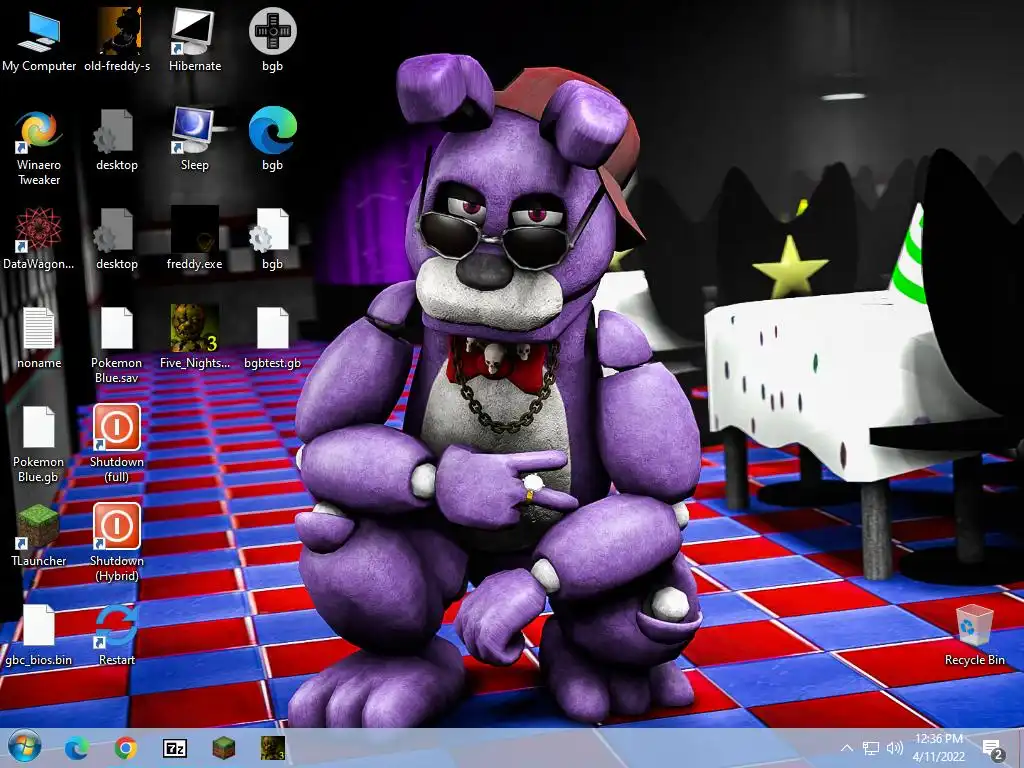Open the volume control tray icon

895,748
